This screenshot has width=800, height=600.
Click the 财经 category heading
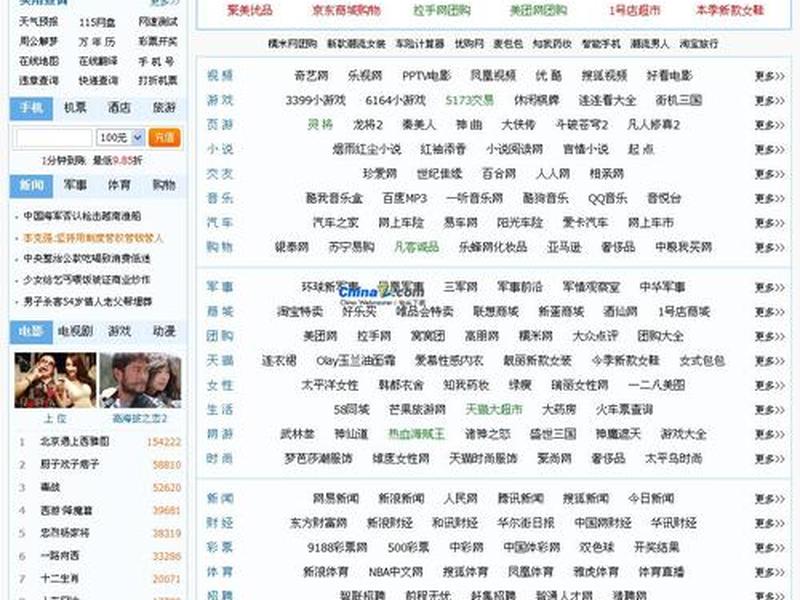[220, 523]
